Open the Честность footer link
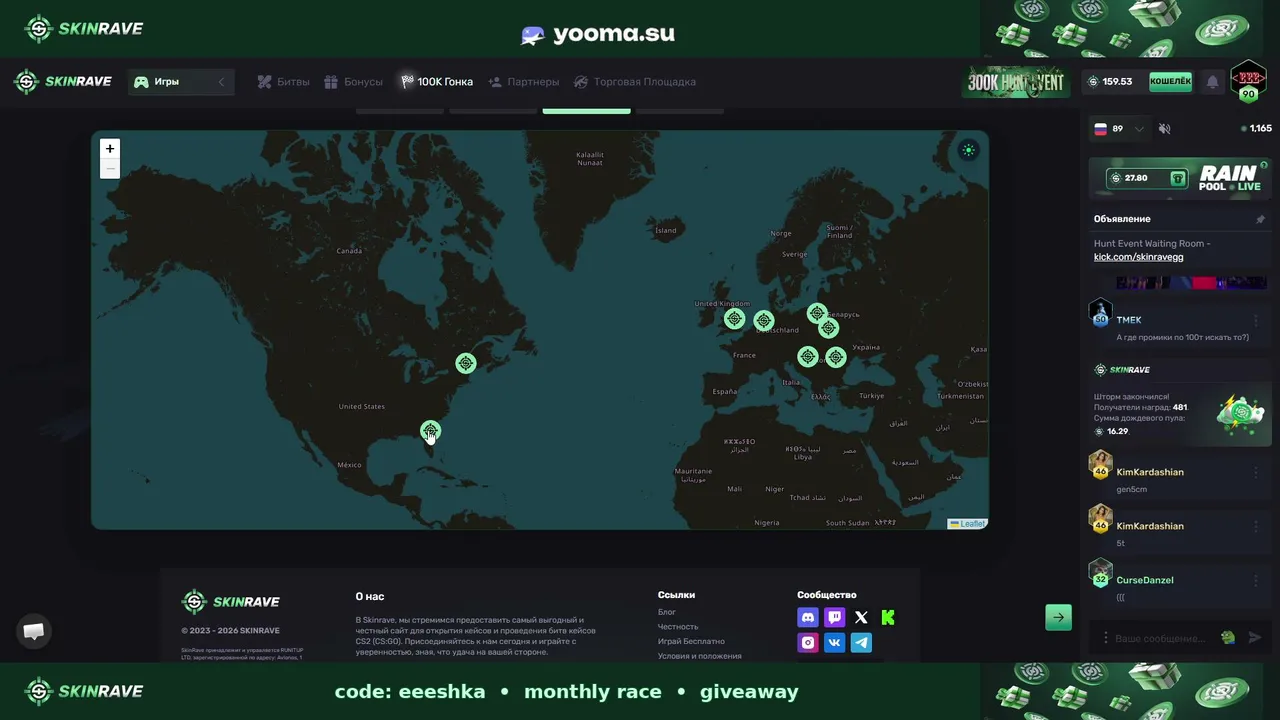Image resolution: width=1280 pixels, height=720 pixels. (678, 627)
